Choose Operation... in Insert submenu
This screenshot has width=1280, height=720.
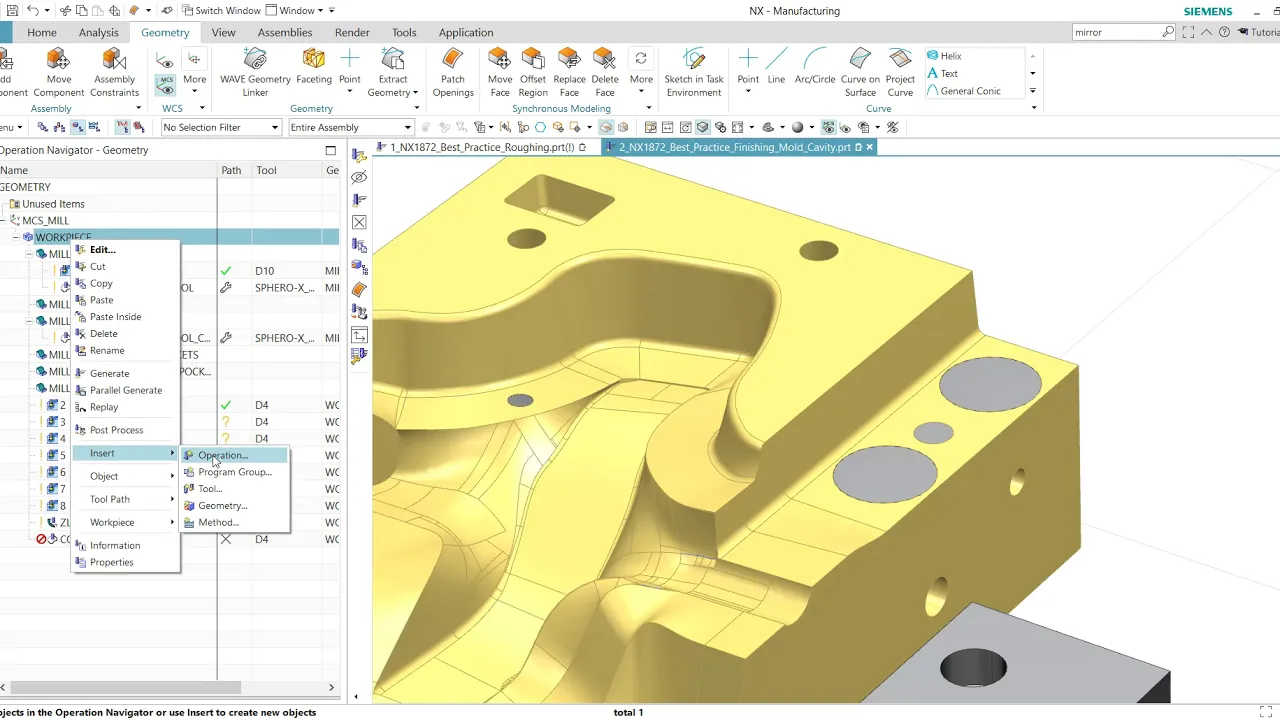234,455
